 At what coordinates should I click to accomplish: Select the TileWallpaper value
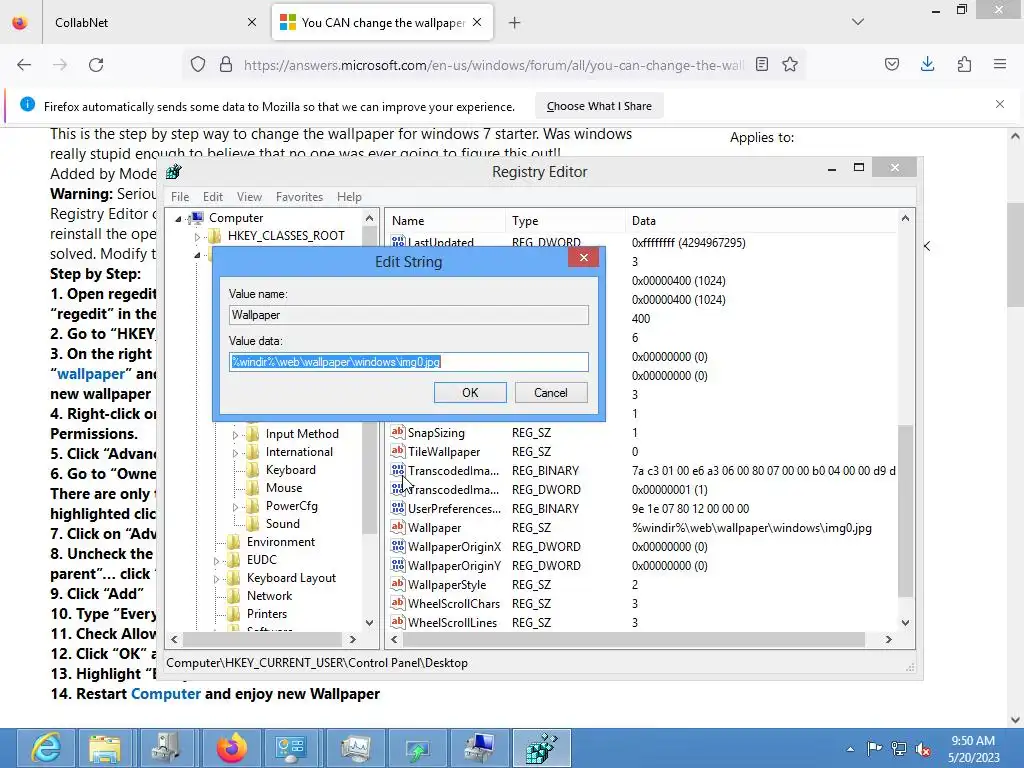click(x=444, y=452)
